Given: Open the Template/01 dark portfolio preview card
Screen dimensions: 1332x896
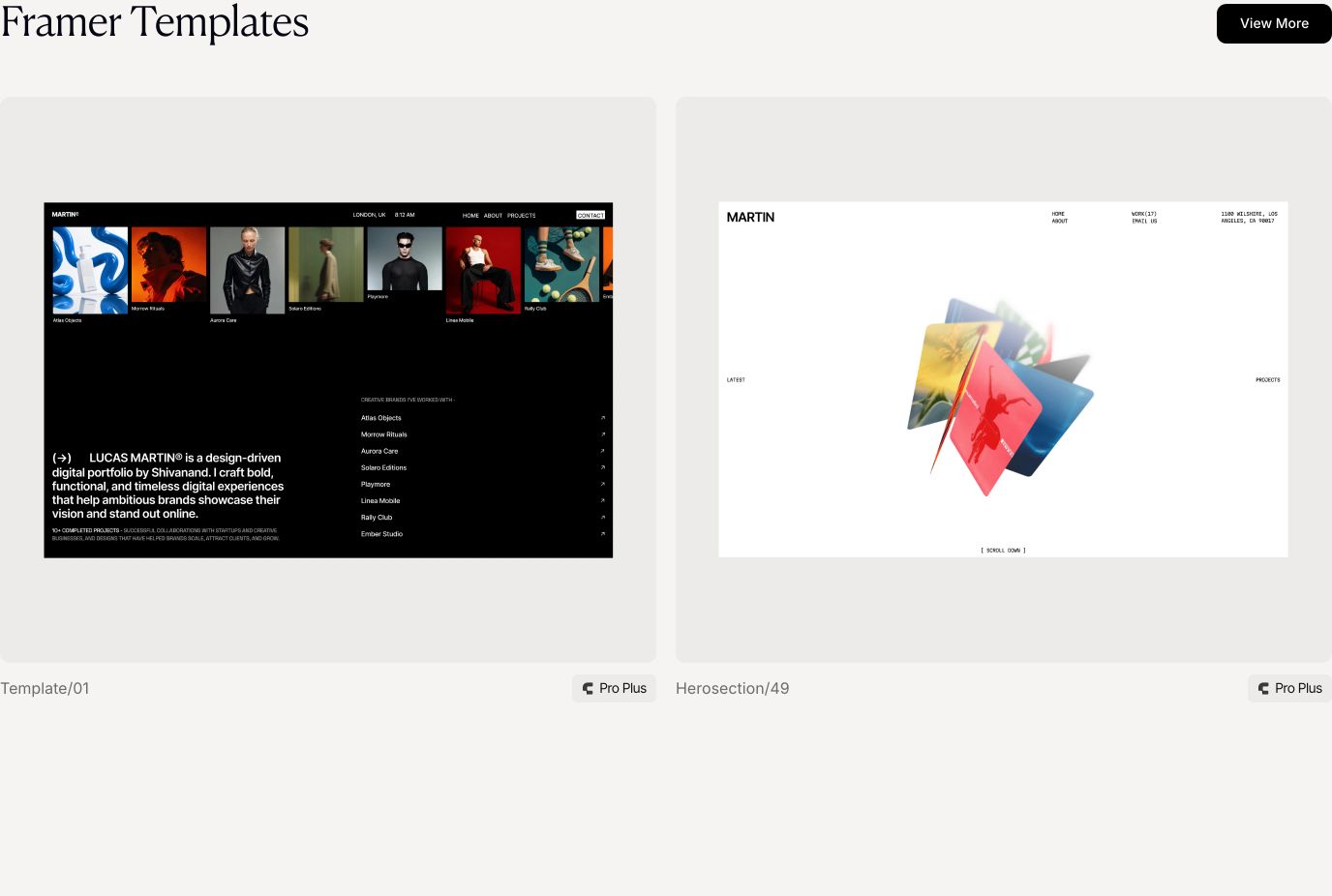Looking at the screenshot, I should pyautogui.click(x=328, y=379).
